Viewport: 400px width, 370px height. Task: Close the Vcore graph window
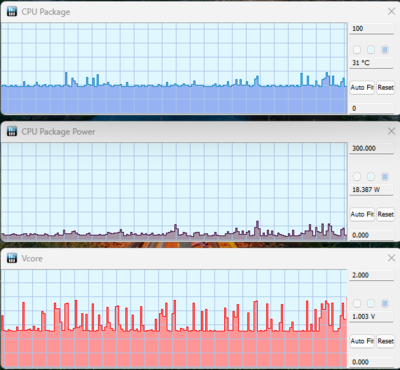tap(391, 258)
